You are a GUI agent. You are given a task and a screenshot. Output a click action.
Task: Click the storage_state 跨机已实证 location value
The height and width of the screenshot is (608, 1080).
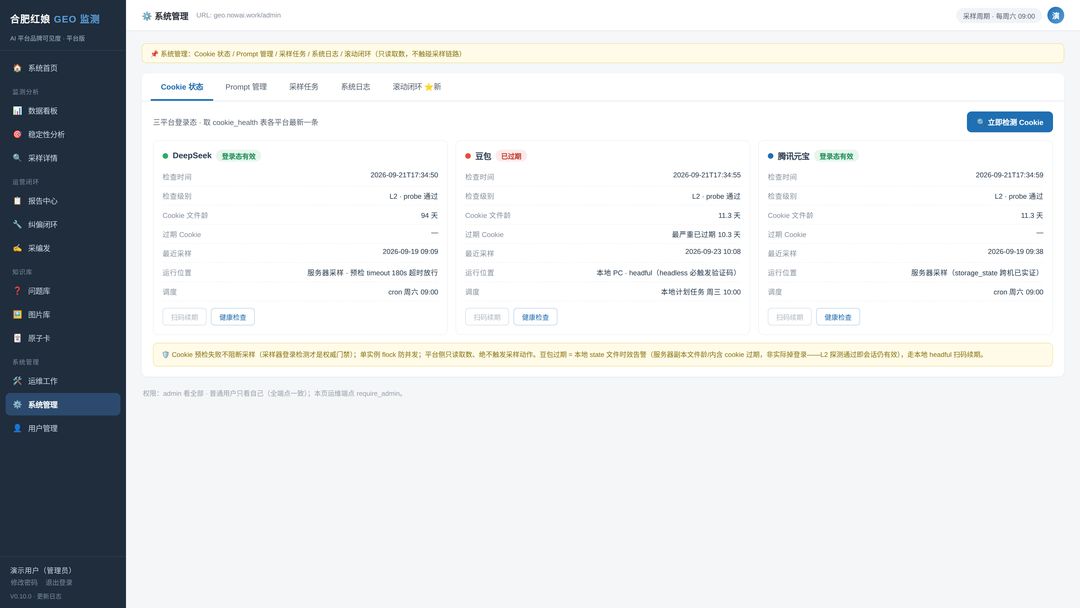pyautogui.click(x=977, y=273)
